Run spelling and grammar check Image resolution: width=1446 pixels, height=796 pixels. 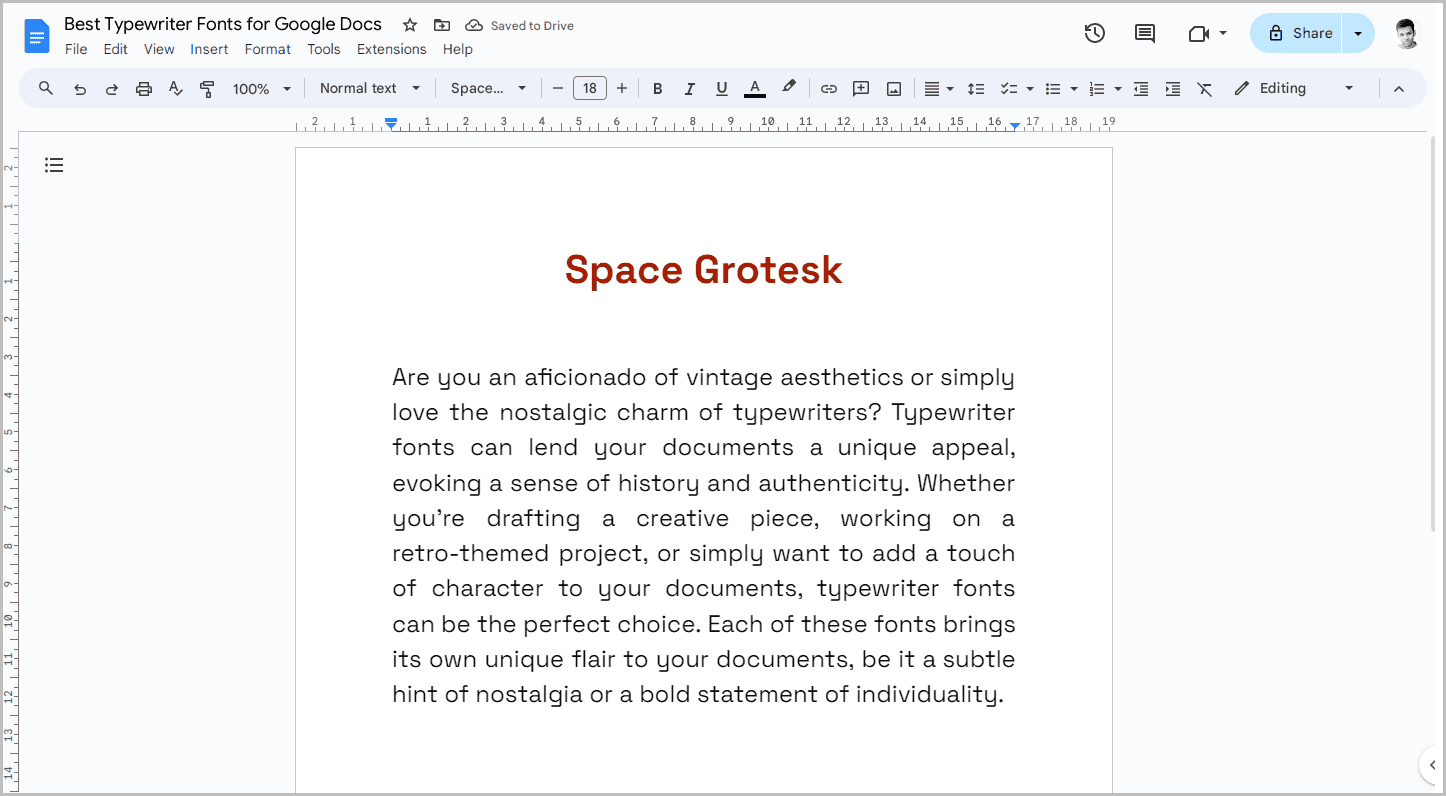[x=175, y=88]
